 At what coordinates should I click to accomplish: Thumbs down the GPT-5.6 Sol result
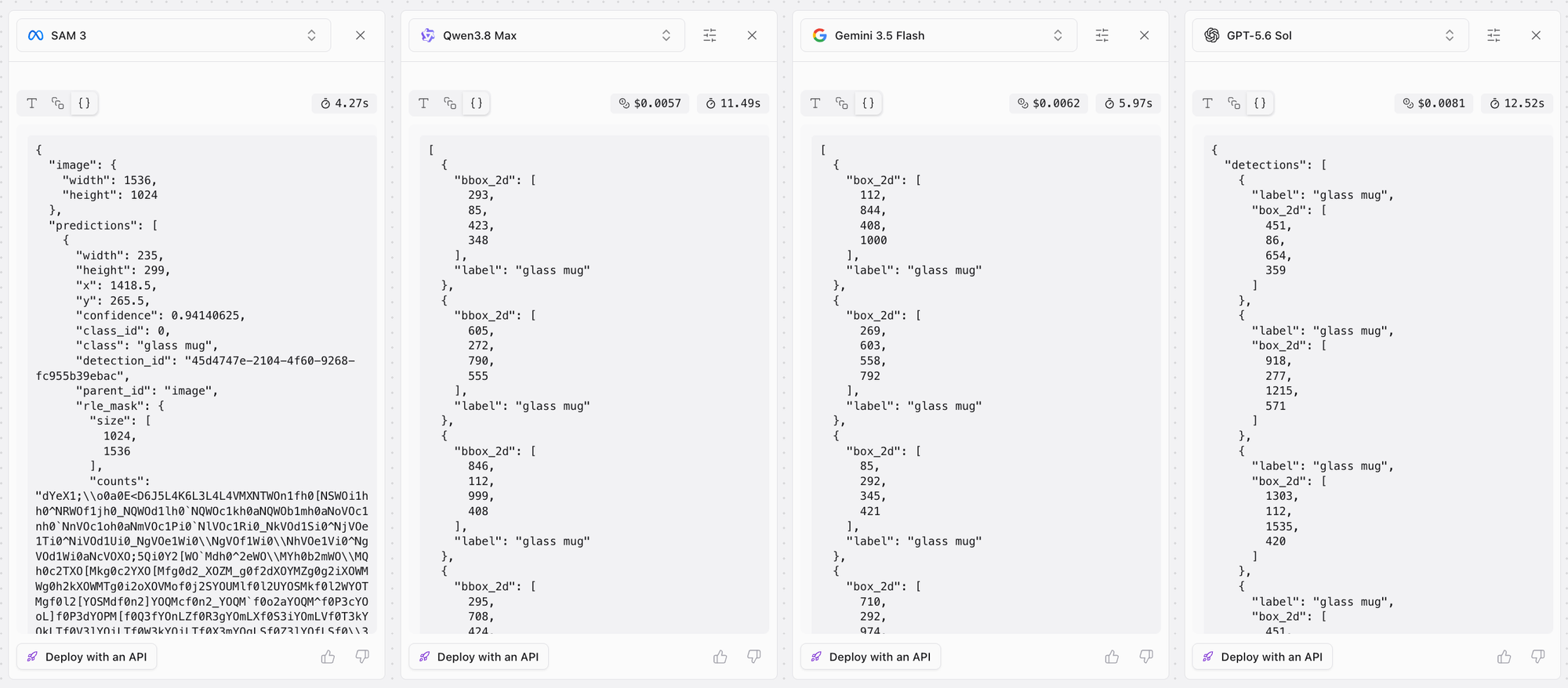[1538, 657]
